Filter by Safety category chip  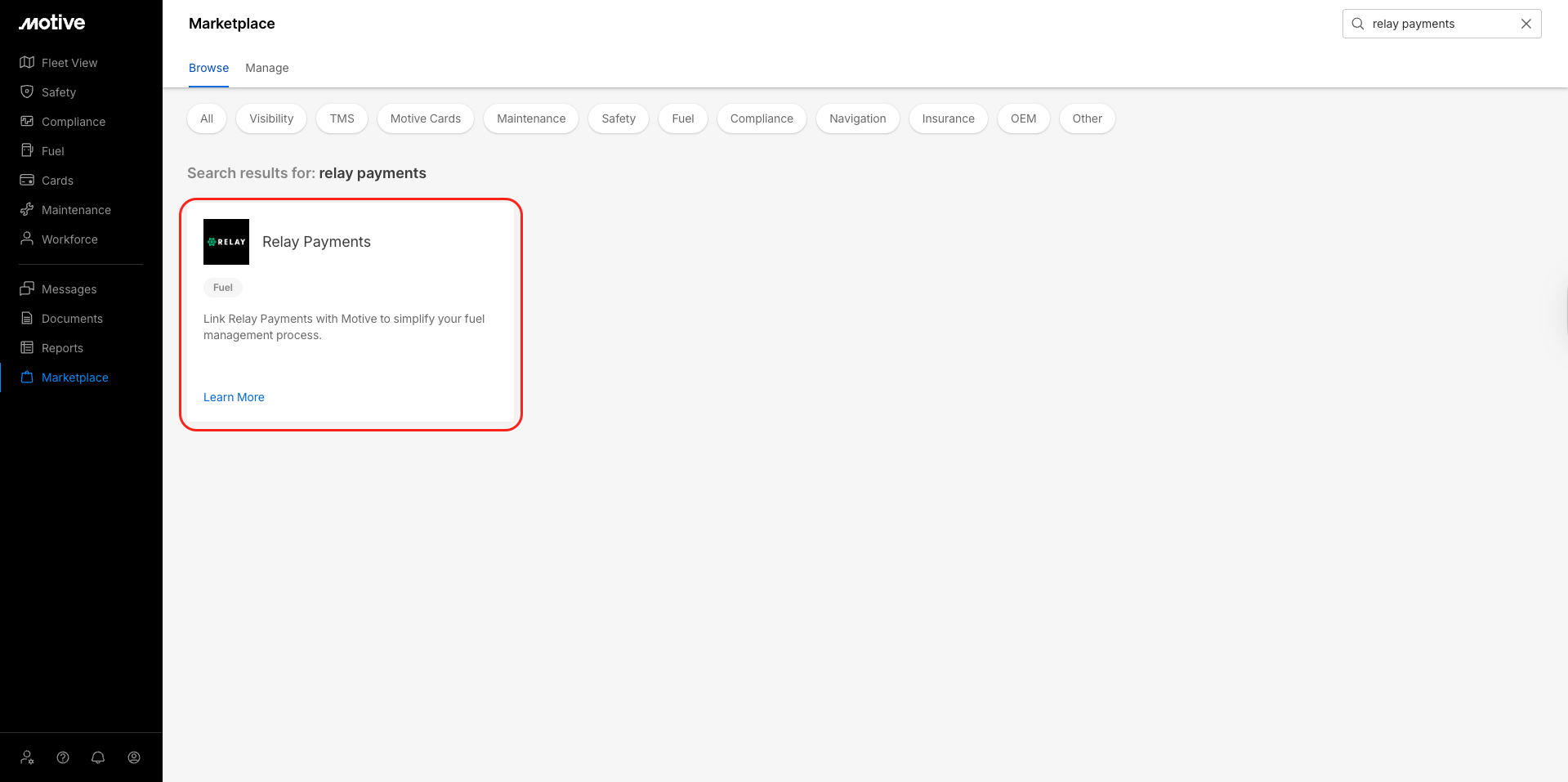tap(619, 118)
